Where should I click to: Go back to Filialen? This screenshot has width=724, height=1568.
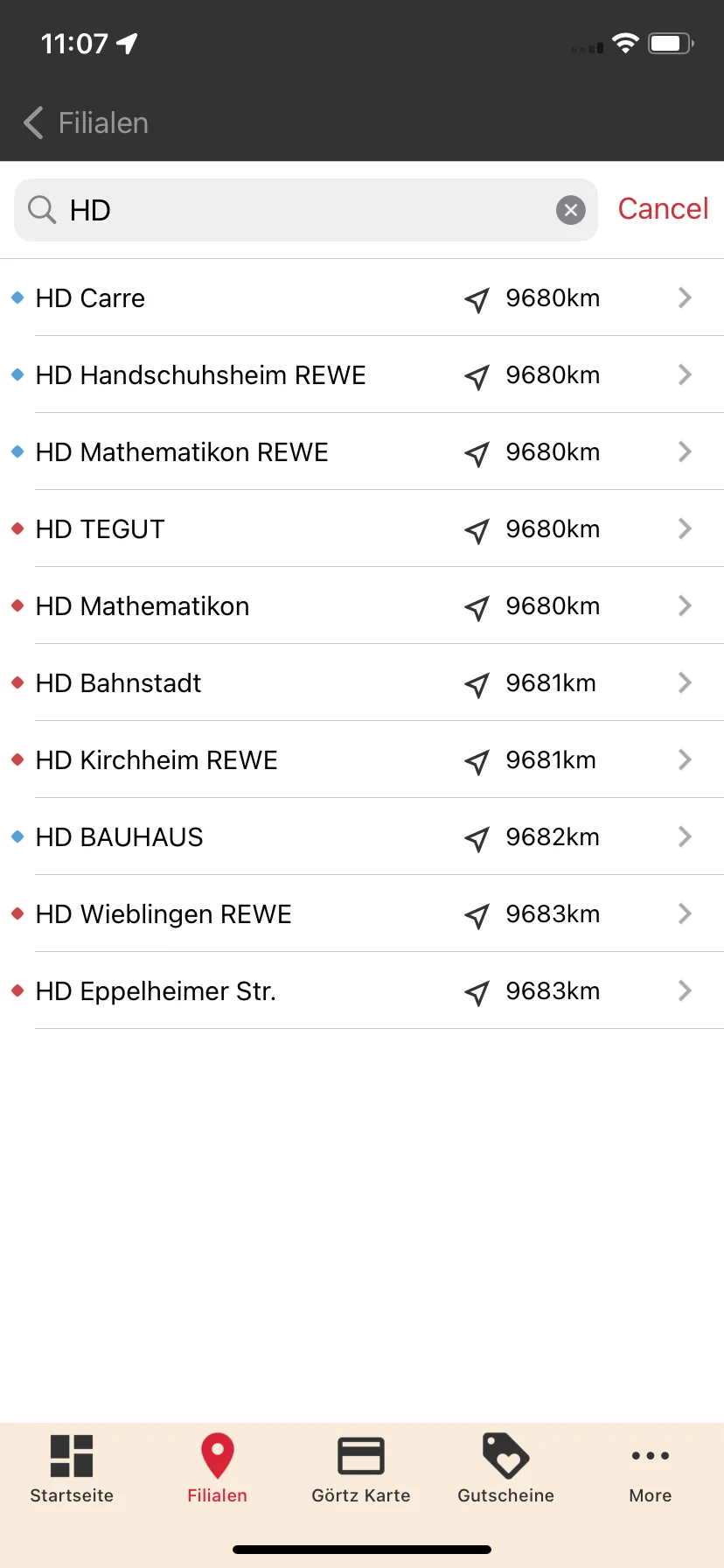click(86, 123)
